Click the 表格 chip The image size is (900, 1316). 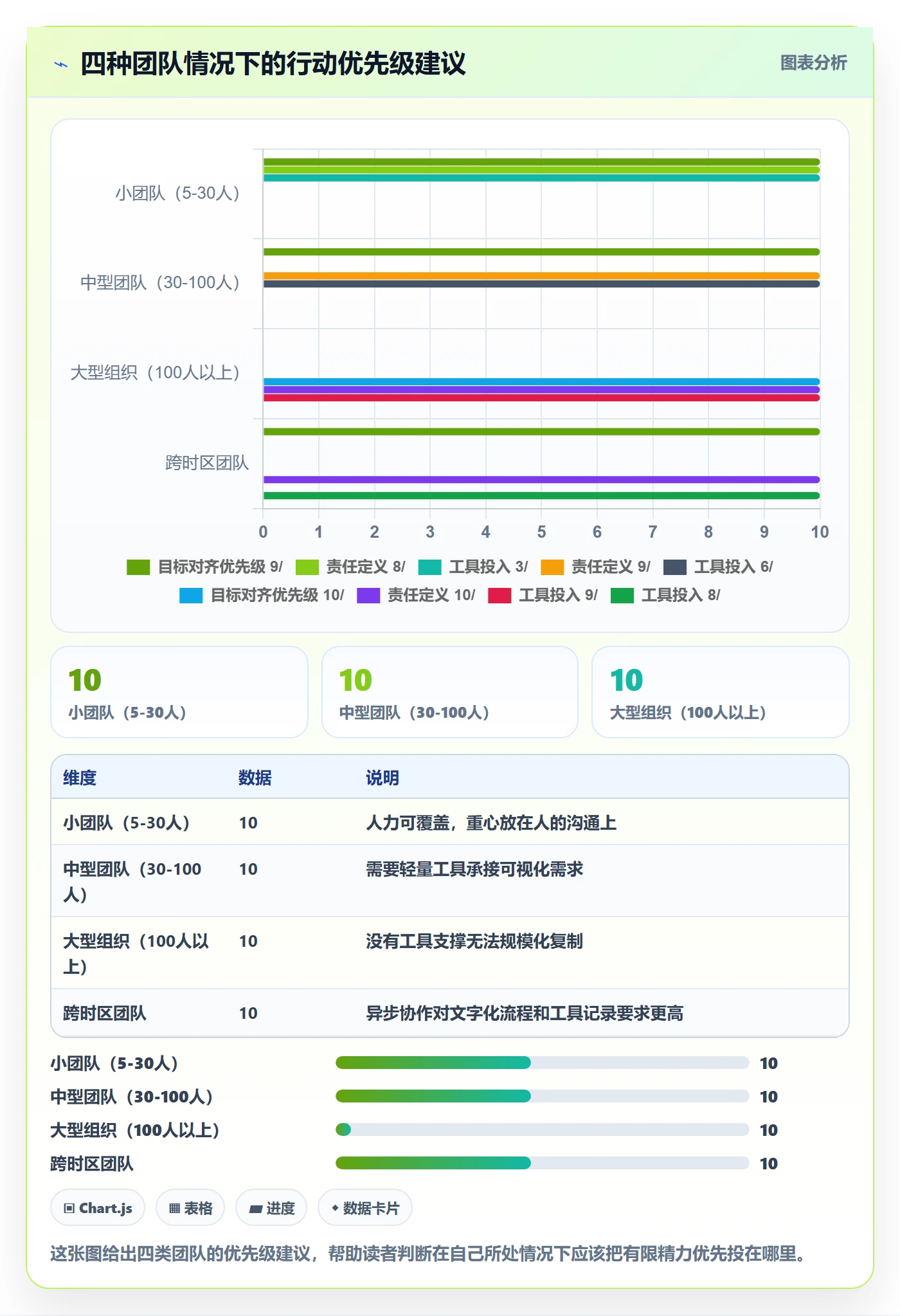(x=190, y=1208)
